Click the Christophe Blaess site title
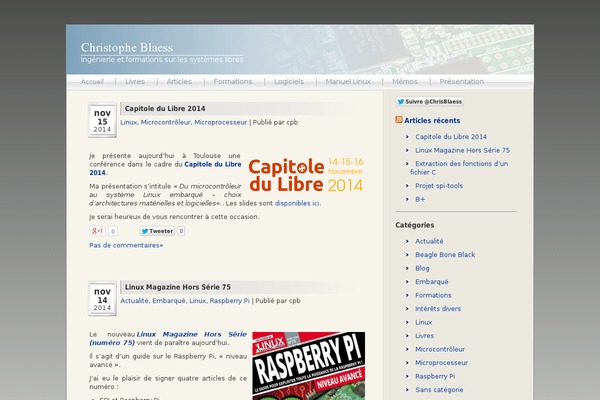 [x=127, y=47]
